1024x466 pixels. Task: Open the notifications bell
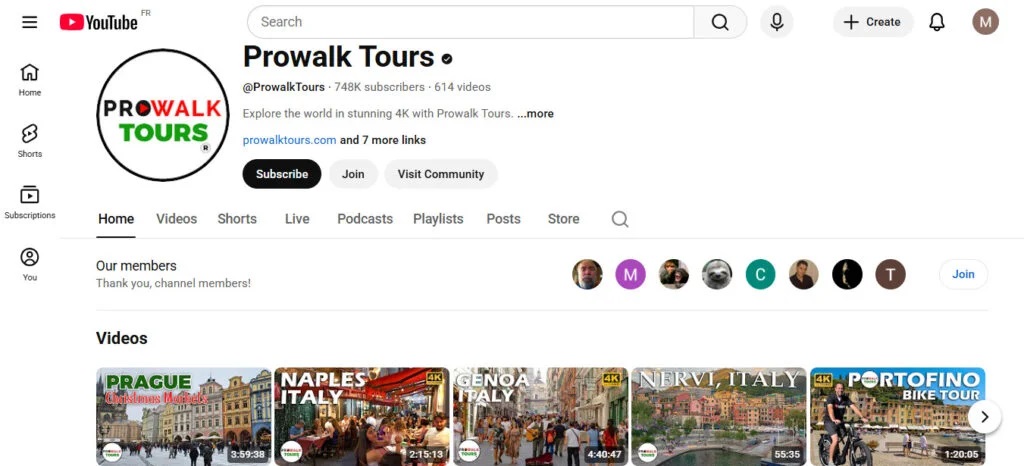click(937, 22)
